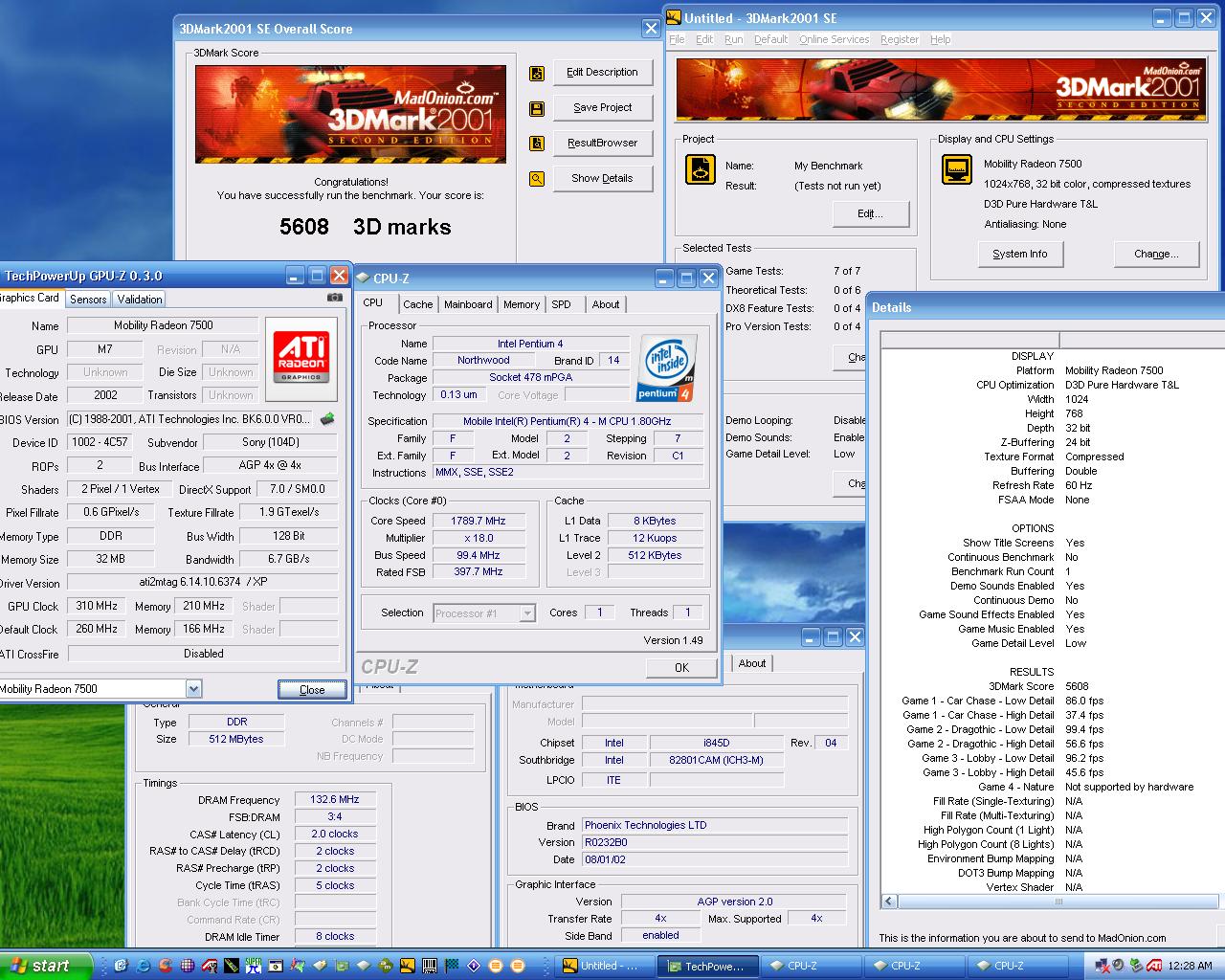The width and height of the screenshot is (1225, 980).
Task: Click the Close button in GPU-Z
Action: coord(312,689)
